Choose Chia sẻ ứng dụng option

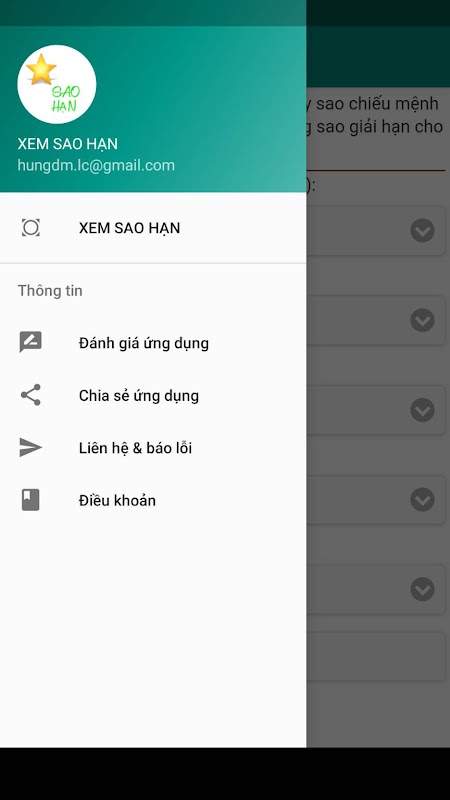tap(153, 395)
